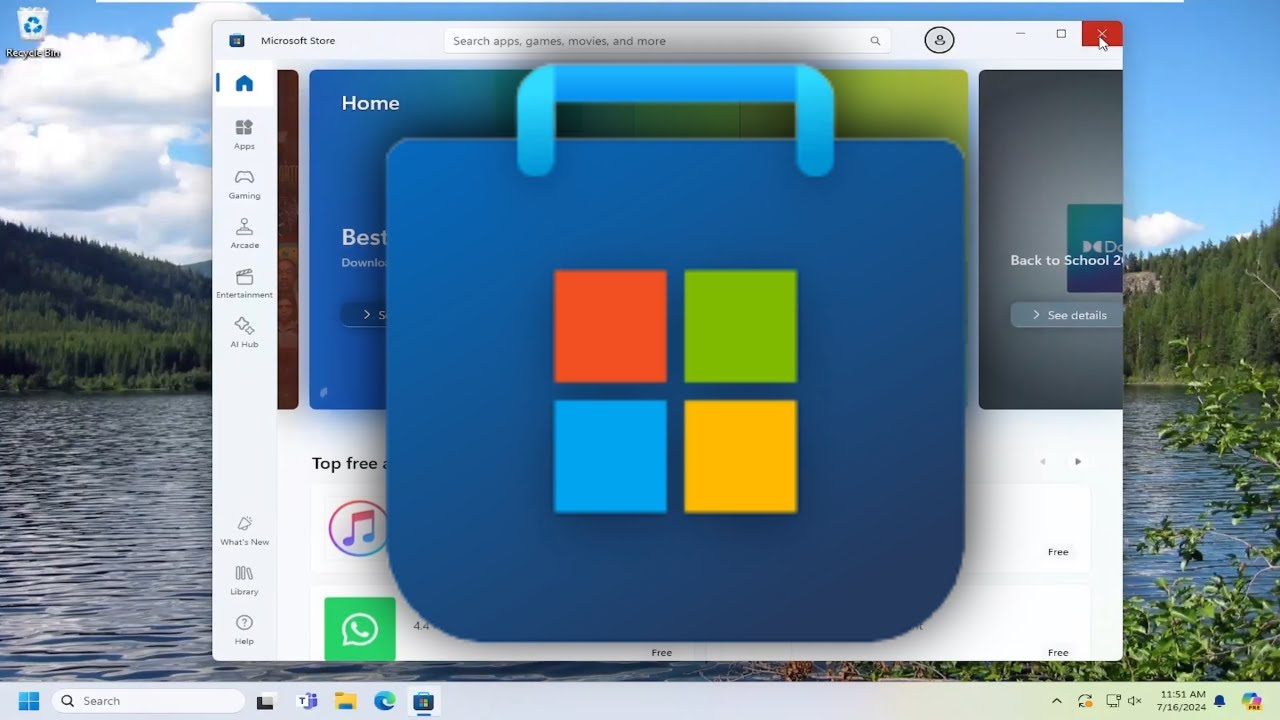Open Recycle Bin on the desktop

pos(33,32)
